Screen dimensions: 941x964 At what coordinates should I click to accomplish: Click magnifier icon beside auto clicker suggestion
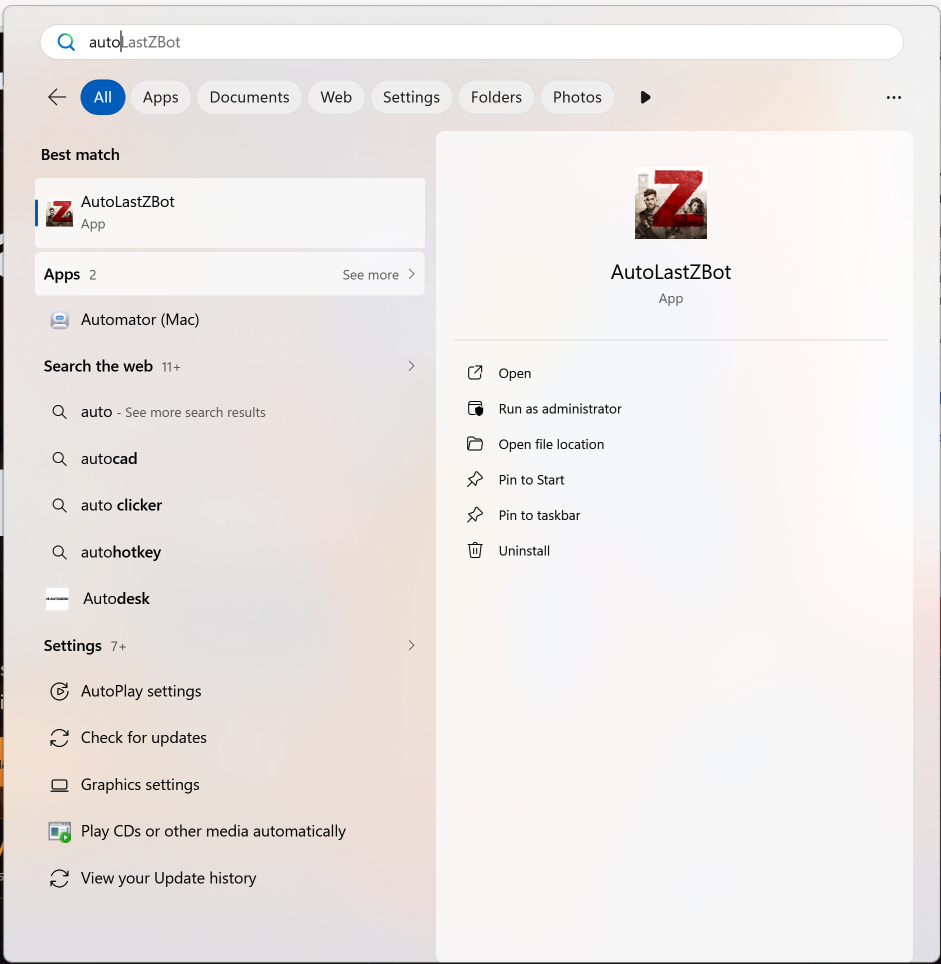[x=60, y=505]
